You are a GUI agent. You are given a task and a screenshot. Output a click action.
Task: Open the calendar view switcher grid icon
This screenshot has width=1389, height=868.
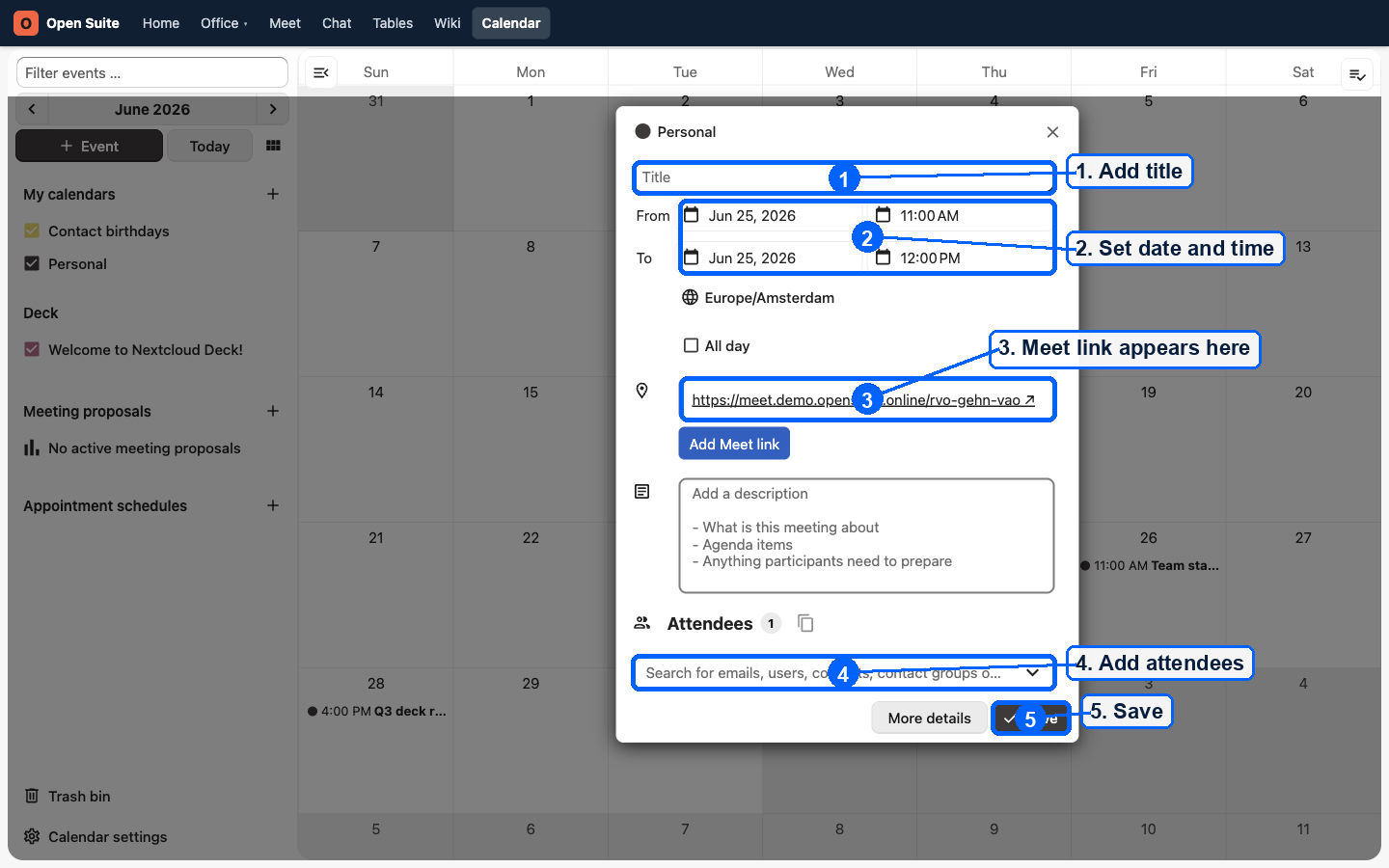[273, 146]
